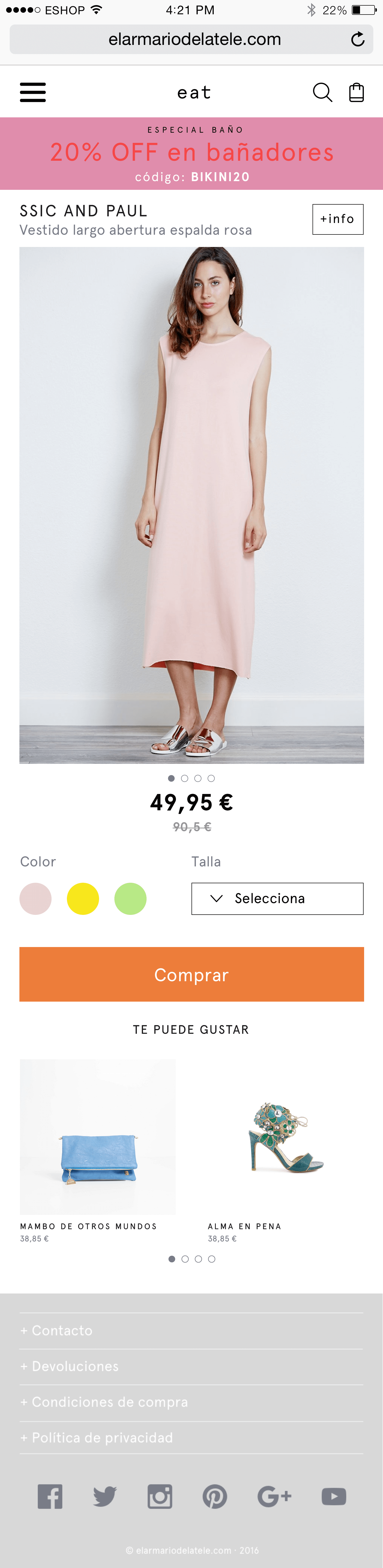Visit the Facebook page icon
This screenshot has width=383, height=1568.
click(50, 1496)
